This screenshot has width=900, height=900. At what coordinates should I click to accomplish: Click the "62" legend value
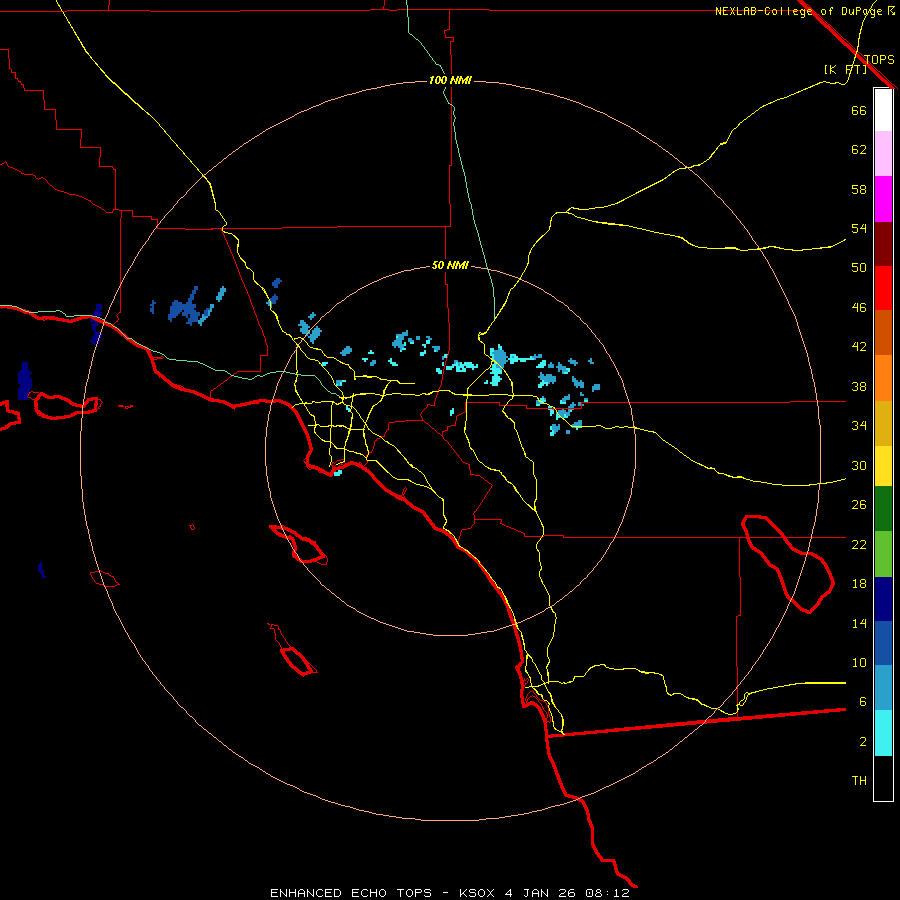click(x=859, y=150)
